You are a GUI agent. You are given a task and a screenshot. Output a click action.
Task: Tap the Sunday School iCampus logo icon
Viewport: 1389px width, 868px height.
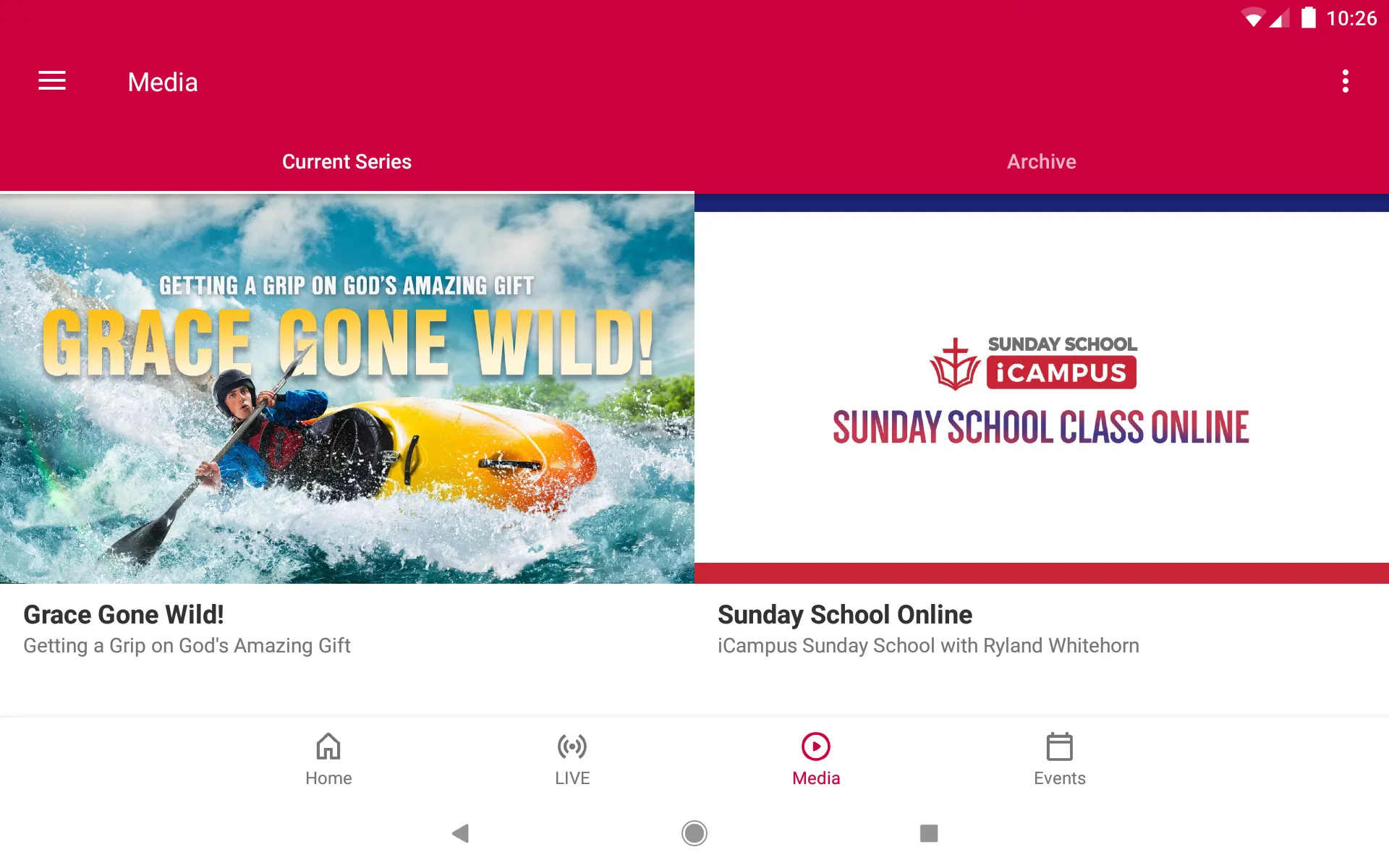[x=955, y=362]
